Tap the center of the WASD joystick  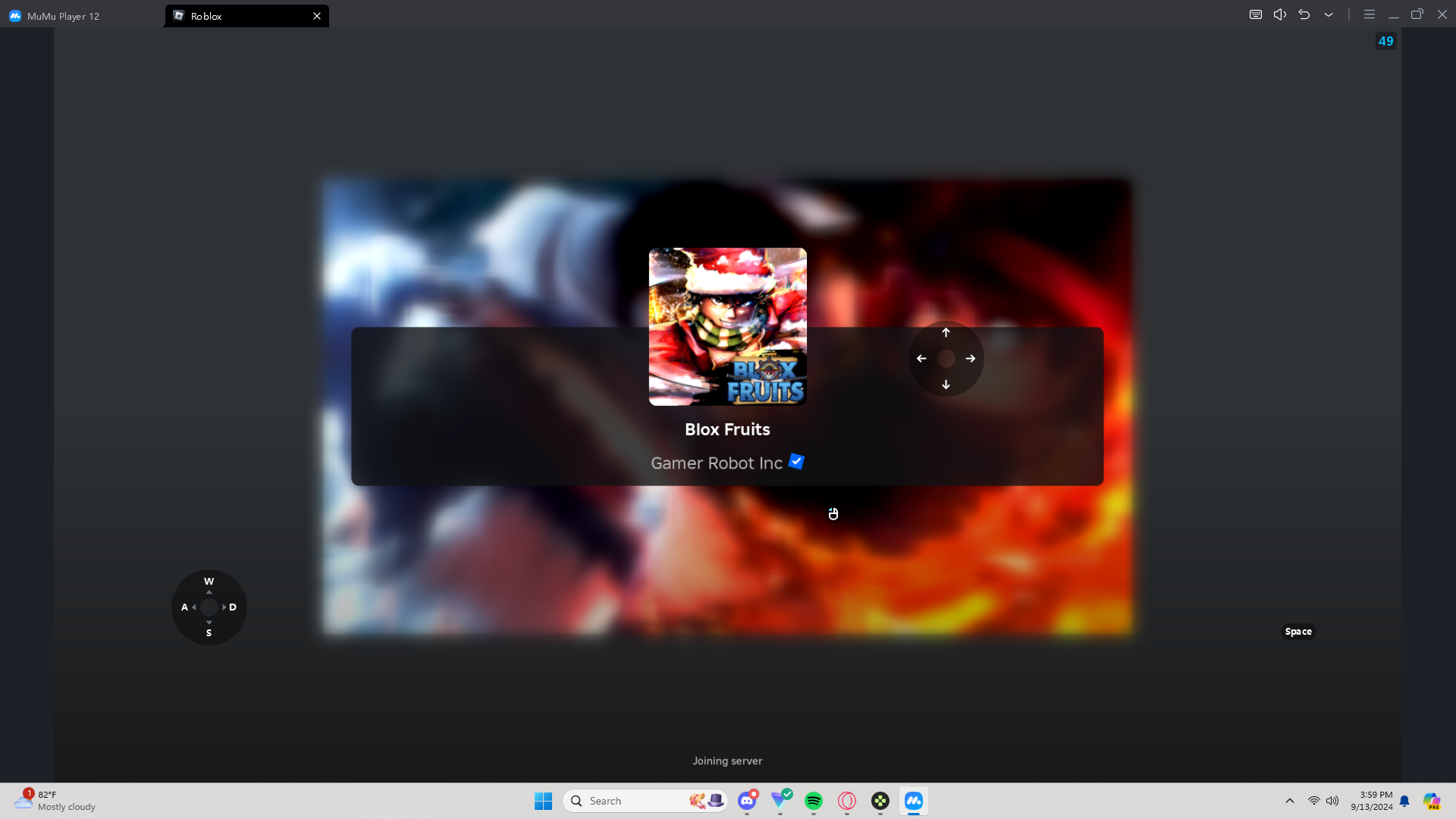coord(209,607)
